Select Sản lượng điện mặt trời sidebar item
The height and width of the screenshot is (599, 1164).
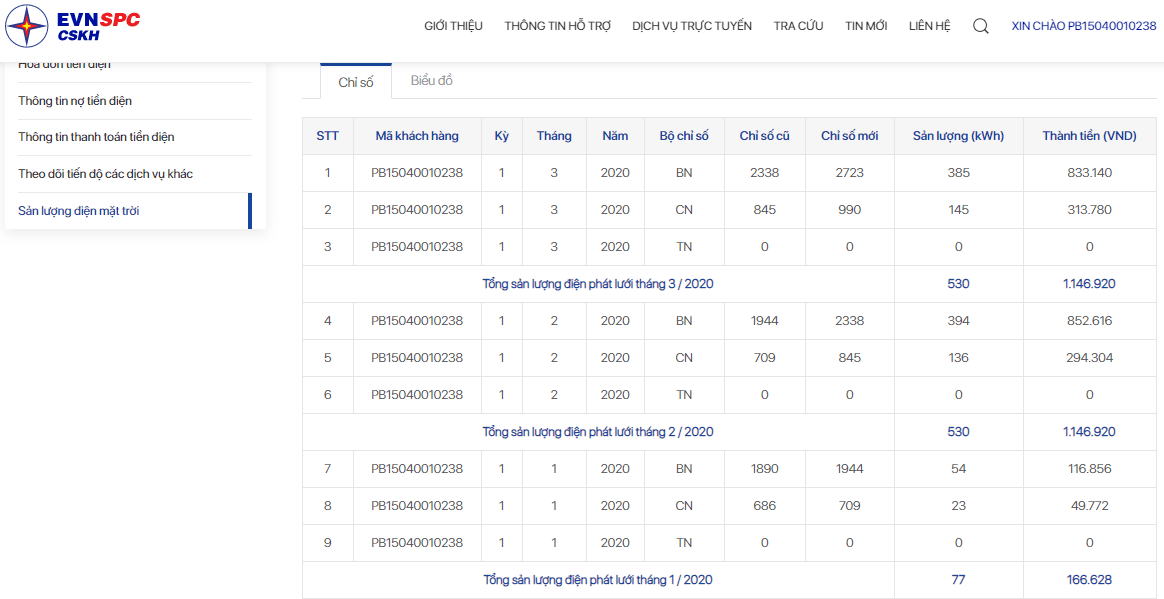tap(79, 211)
